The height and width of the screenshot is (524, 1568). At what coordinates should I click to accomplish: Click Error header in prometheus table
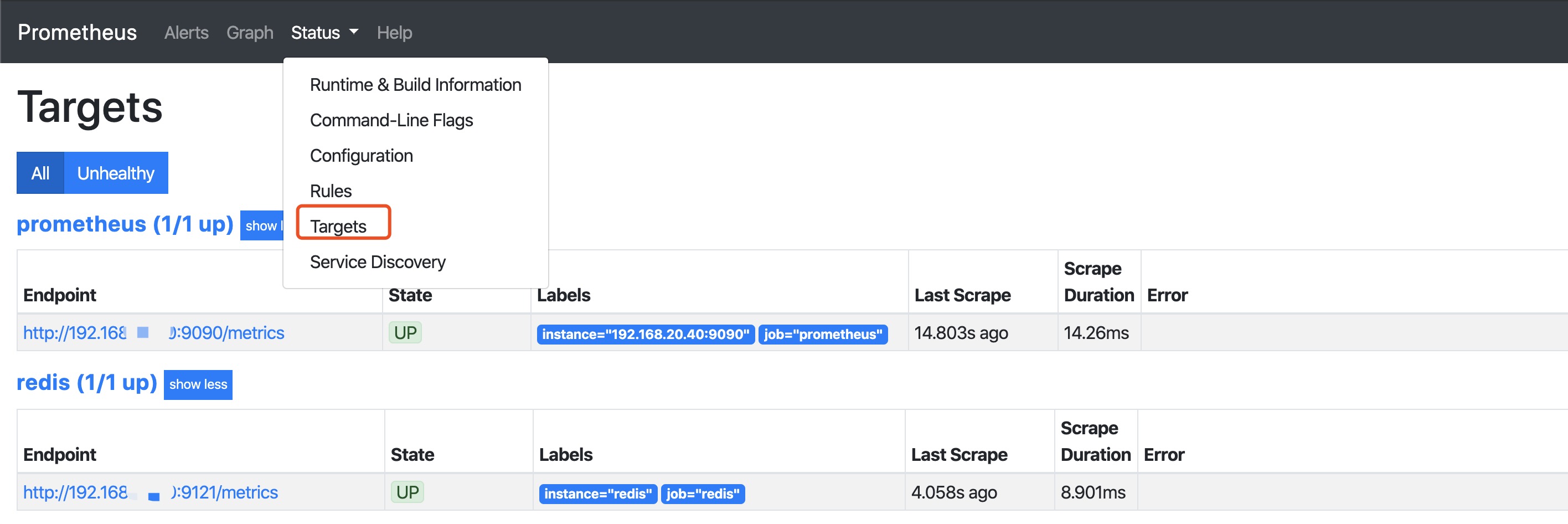tap(1167, 296)
